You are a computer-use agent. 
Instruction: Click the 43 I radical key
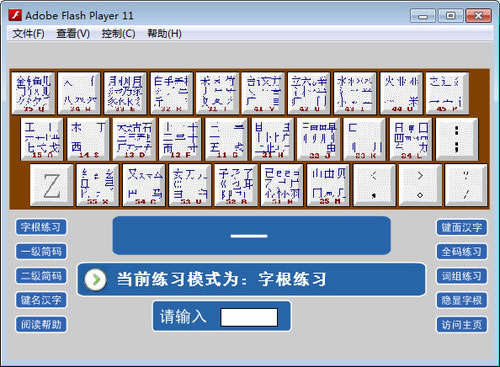(355, 93)
